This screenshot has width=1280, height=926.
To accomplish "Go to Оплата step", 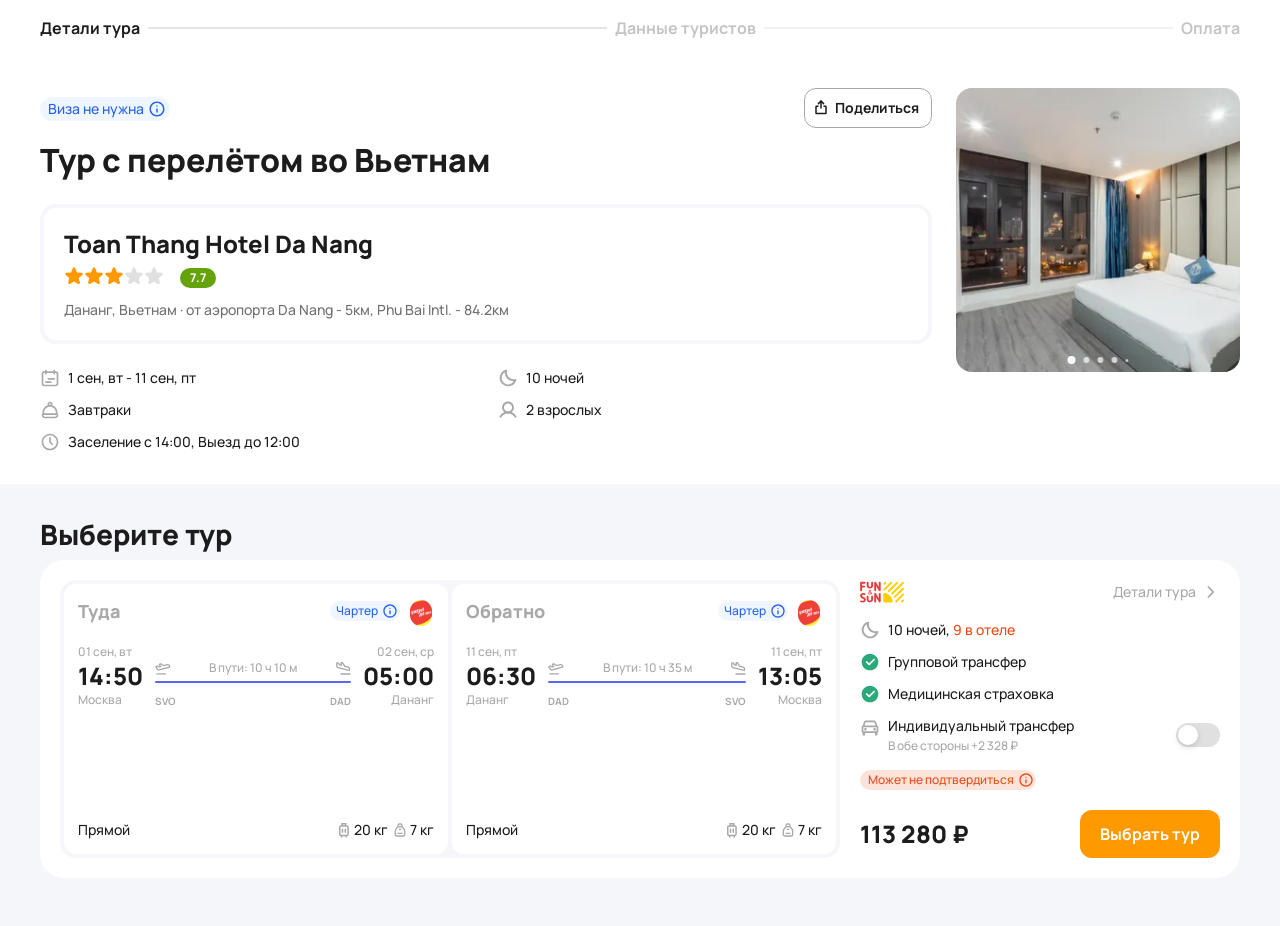I will click(1210, 28).
